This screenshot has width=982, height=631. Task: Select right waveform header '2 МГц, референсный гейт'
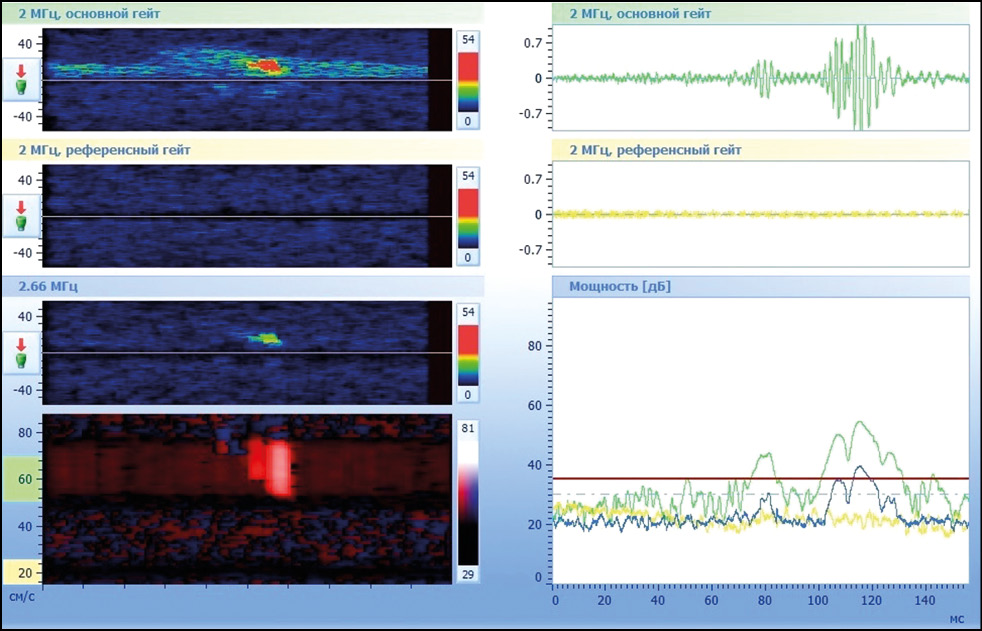[x=654, y=150]
